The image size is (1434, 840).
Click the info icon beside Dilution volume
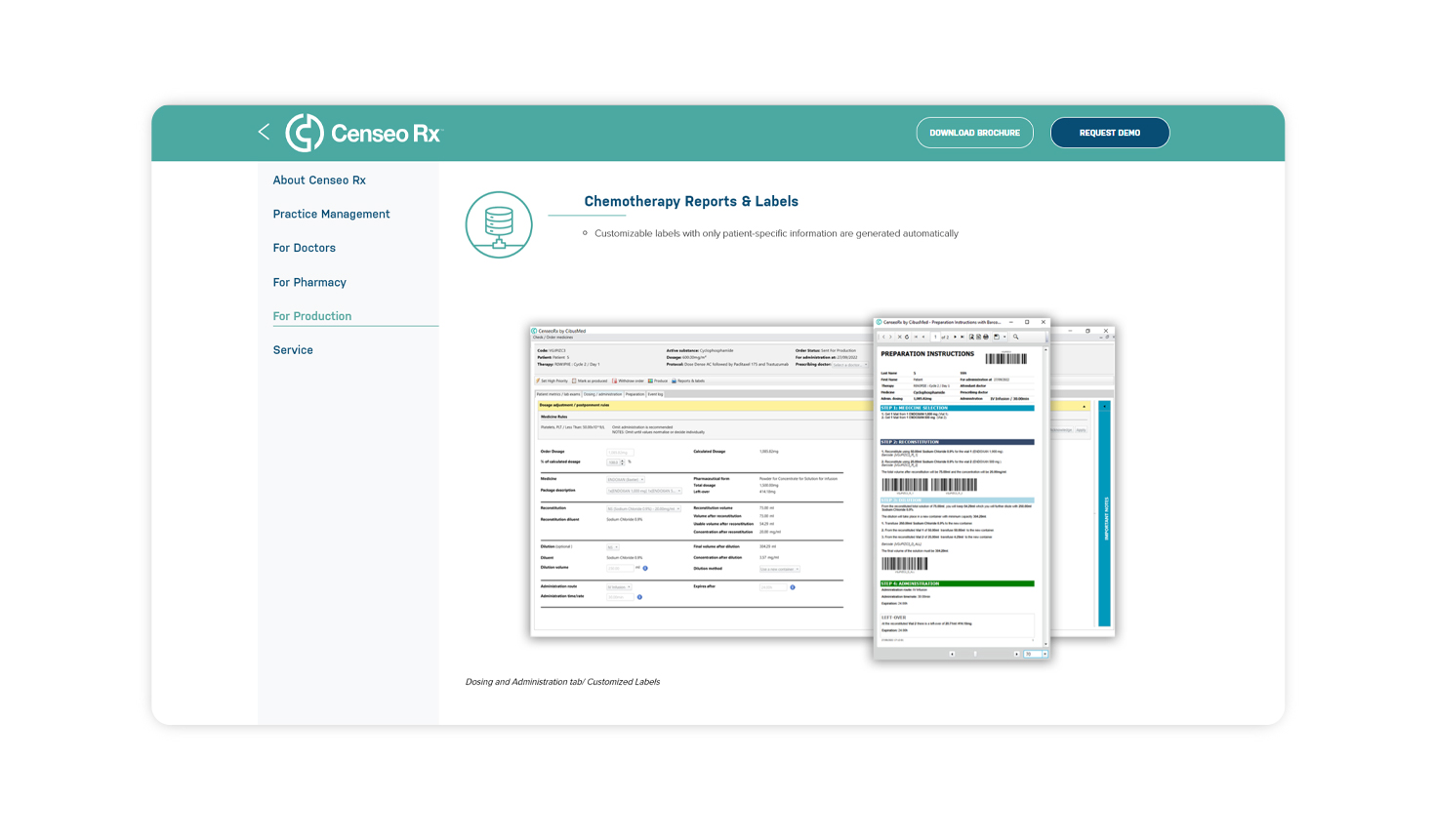pos(645,568)
